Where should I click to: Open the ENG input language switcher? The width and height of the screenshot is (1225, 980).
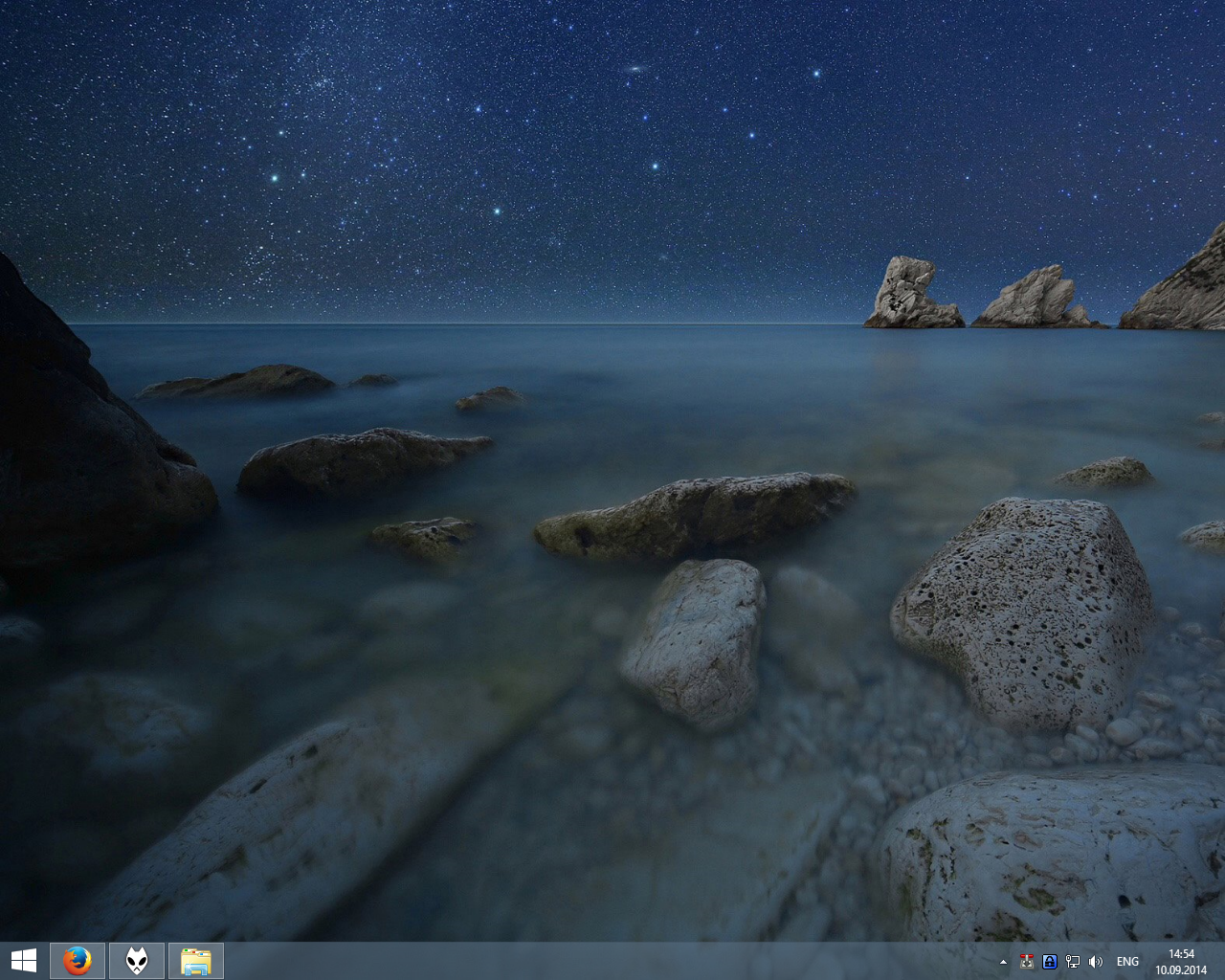coord(1127,962)
